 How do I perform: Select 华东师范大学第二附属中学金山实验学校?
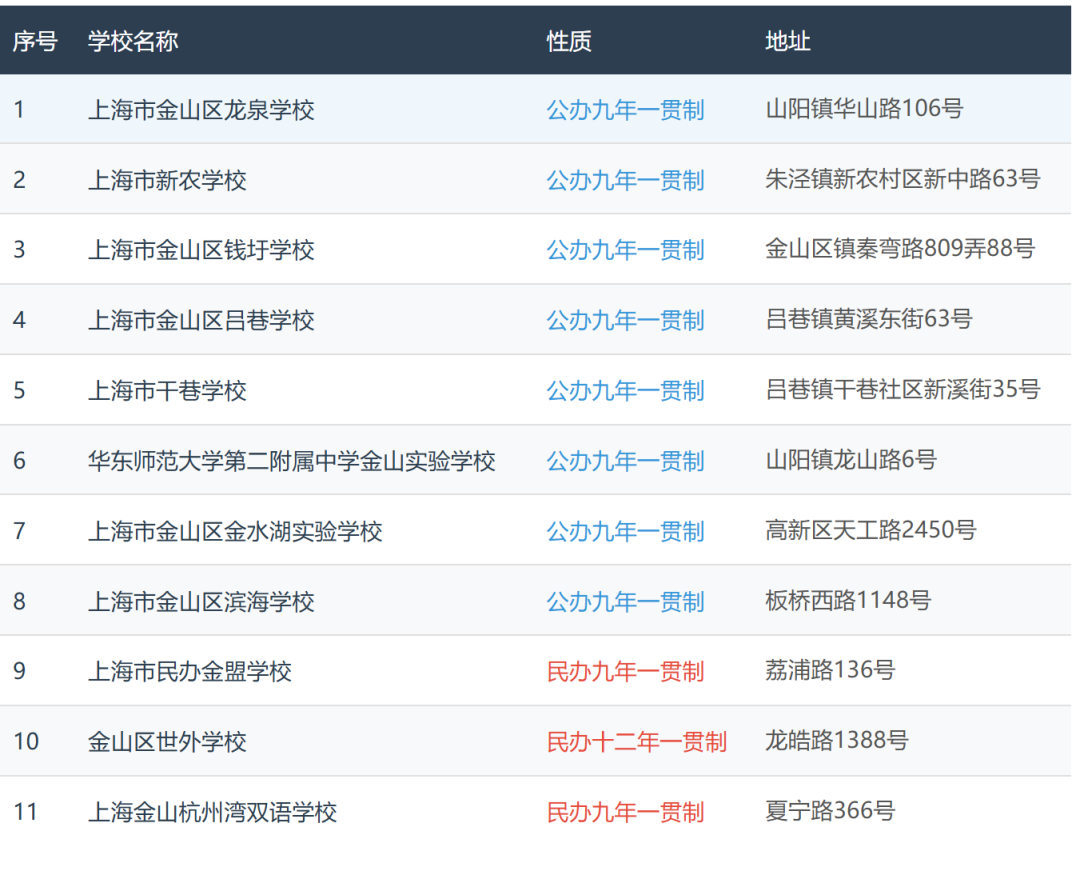pyautogui.click(x=292, y=461)
